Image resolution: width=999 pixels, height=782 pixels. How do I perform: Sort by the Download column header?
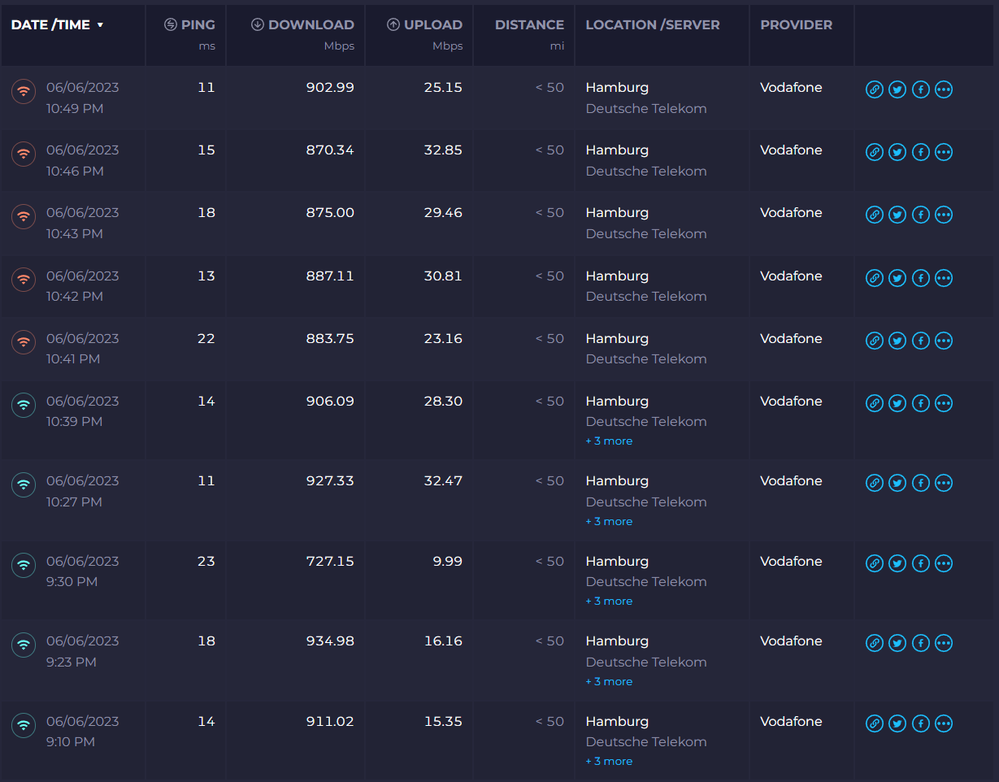coord(302,25)
